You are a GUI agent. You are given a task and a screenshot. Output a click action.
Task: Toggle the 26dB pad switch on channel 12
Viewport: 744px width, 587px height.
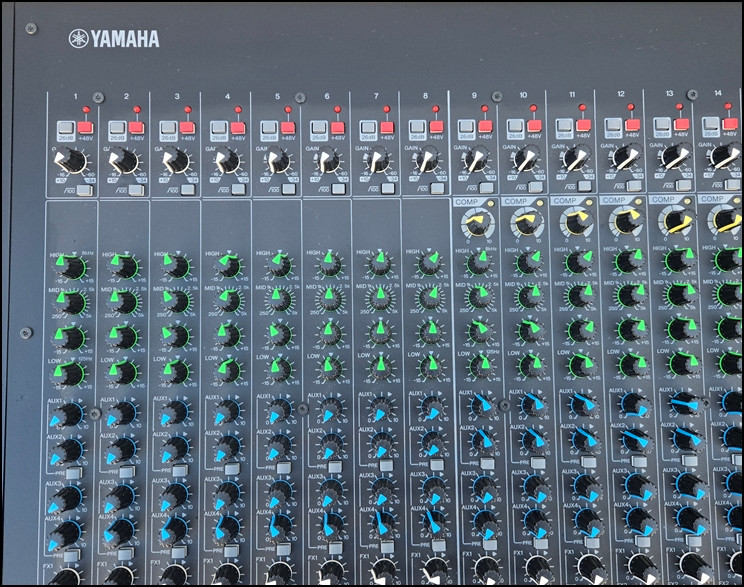pos(613,125)
